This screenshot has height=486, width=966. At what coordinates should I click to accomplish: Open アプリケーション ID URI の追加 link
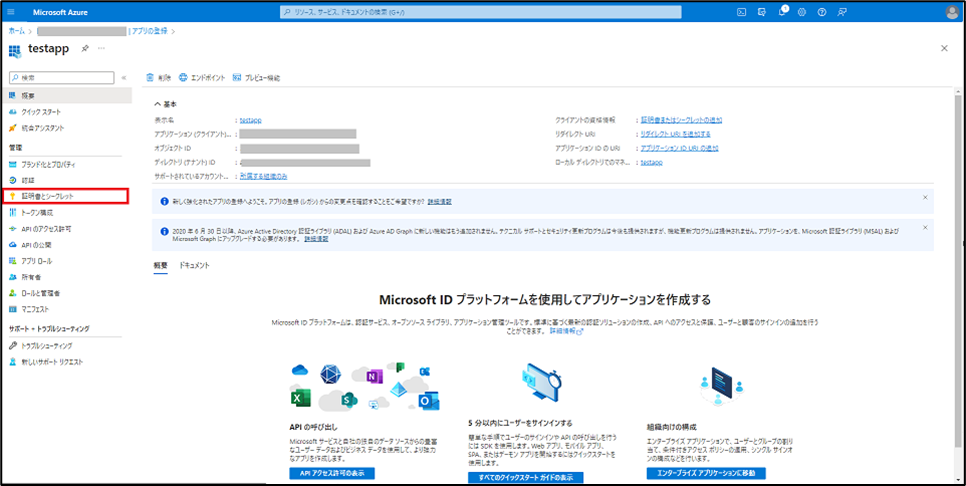tap(680, 148)
